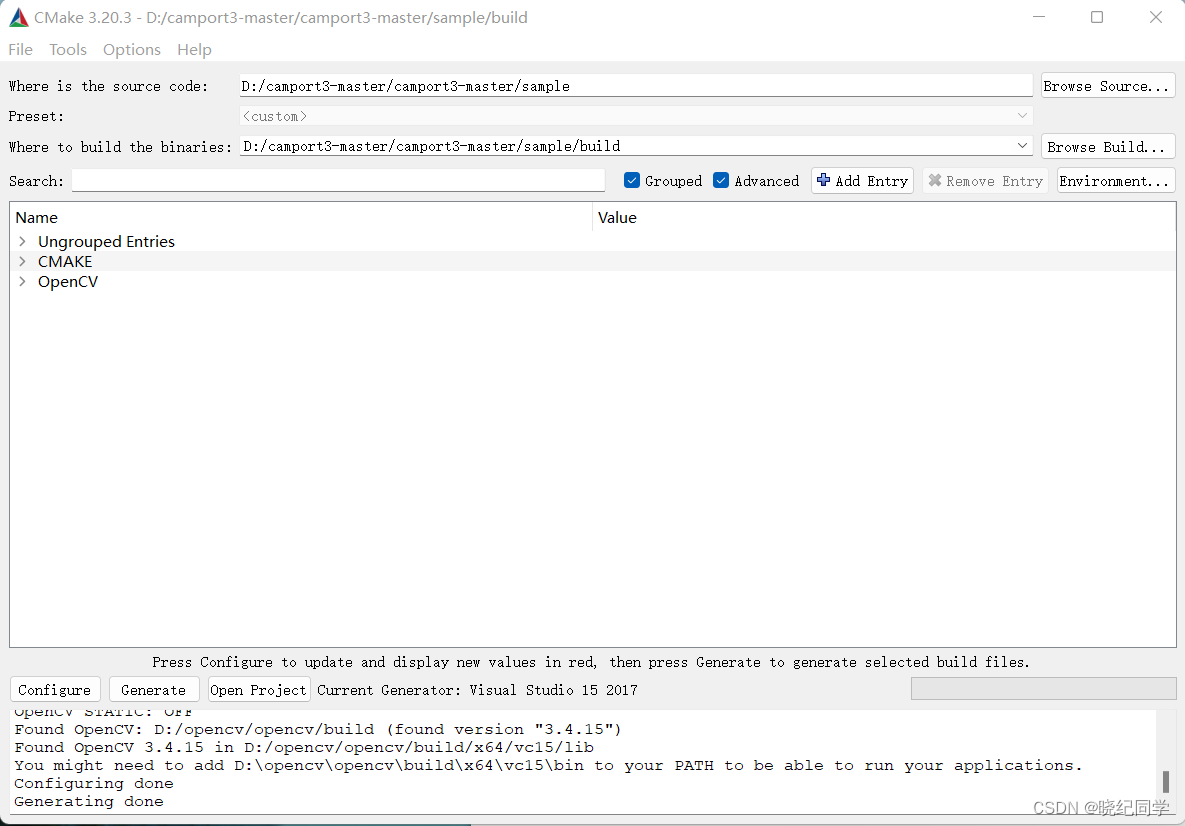Maximize the CMake window

click(x=1097, y=17)
